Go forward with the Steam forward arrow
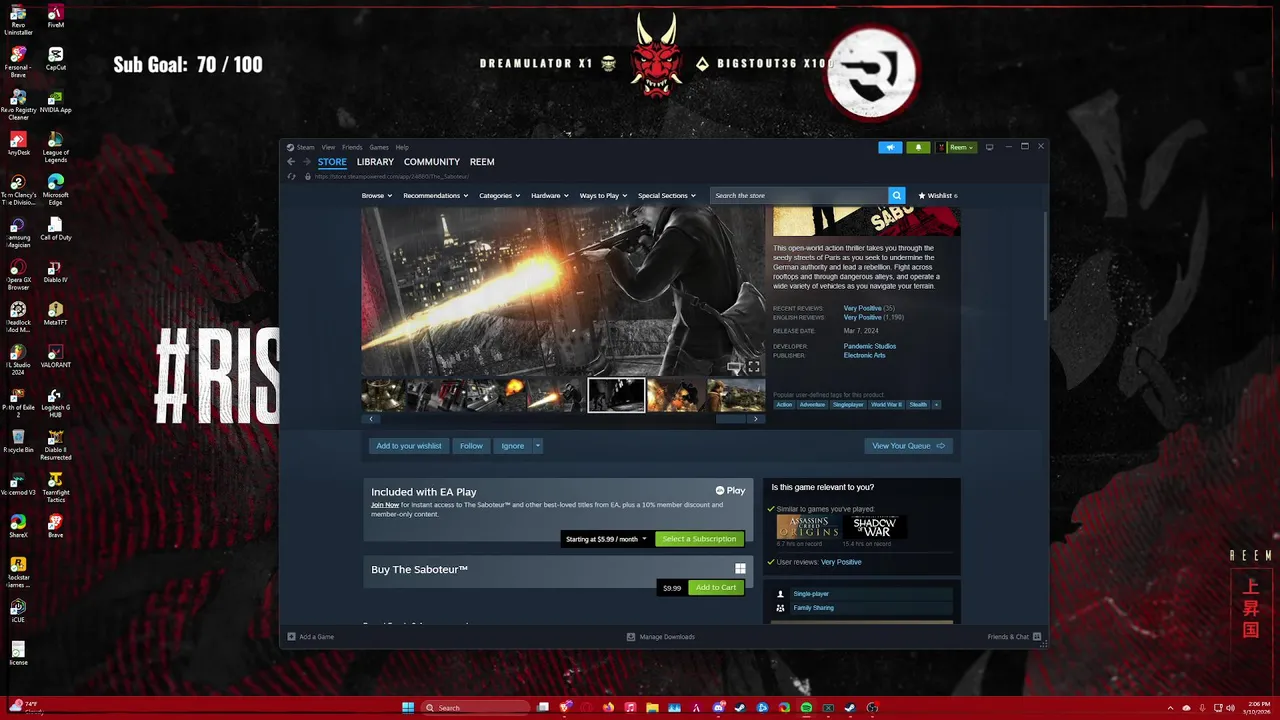The height and width of the screenshot is (720, 1280). (307, 162)
